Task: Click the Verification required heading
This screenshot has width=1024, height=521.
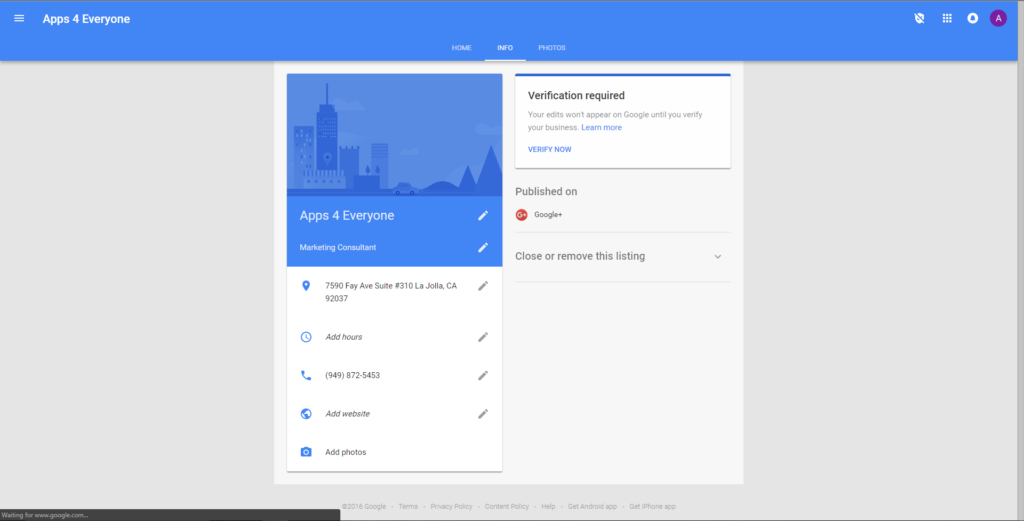Action: coord(576,95)
